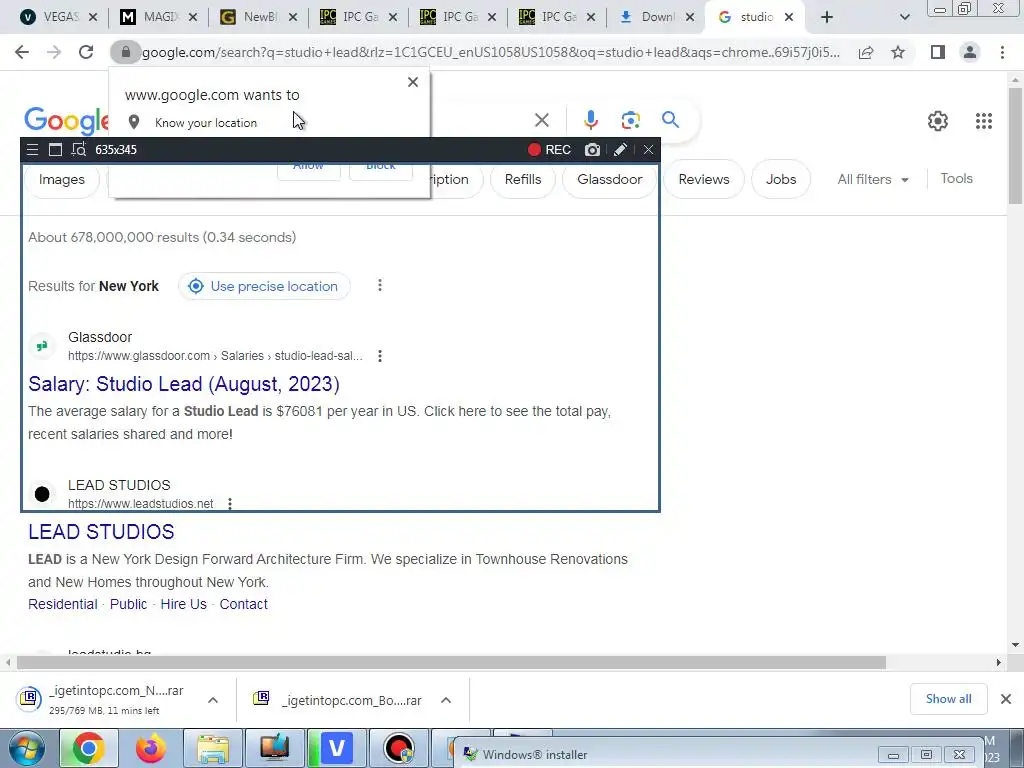Reload the current Google page
Image resolution: width=1024 pixels, height=768 pixels.
pos(86,52)
